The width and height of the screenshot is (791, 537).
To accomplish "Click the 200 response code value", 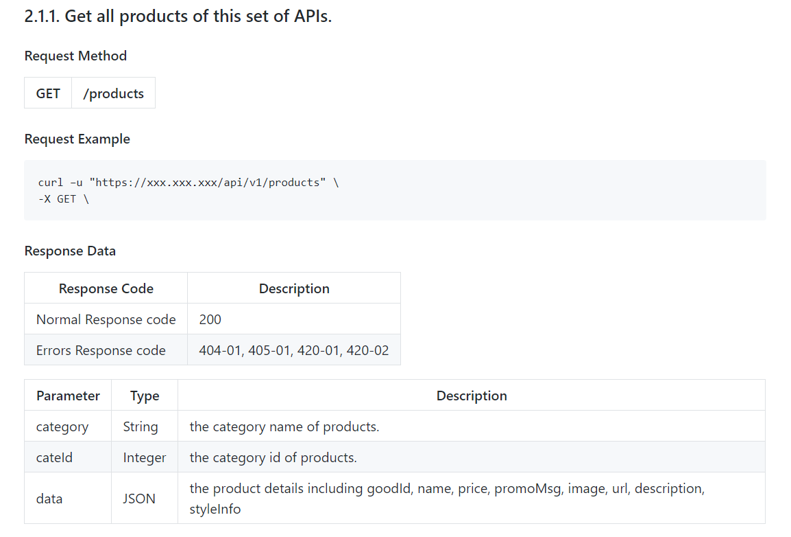I will pyautogui.click(x=210, y=319).
